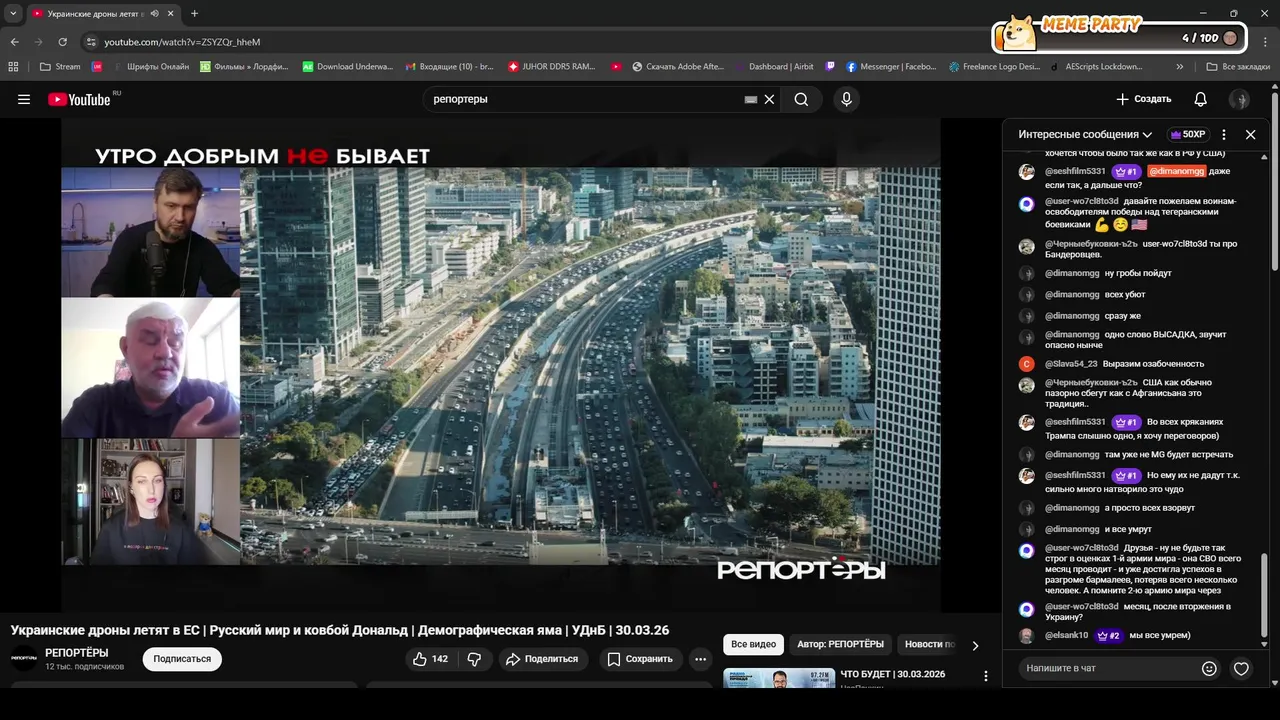Show more filter chips with right arrow
The image size is (1280, 720).
tap(975, 645)
